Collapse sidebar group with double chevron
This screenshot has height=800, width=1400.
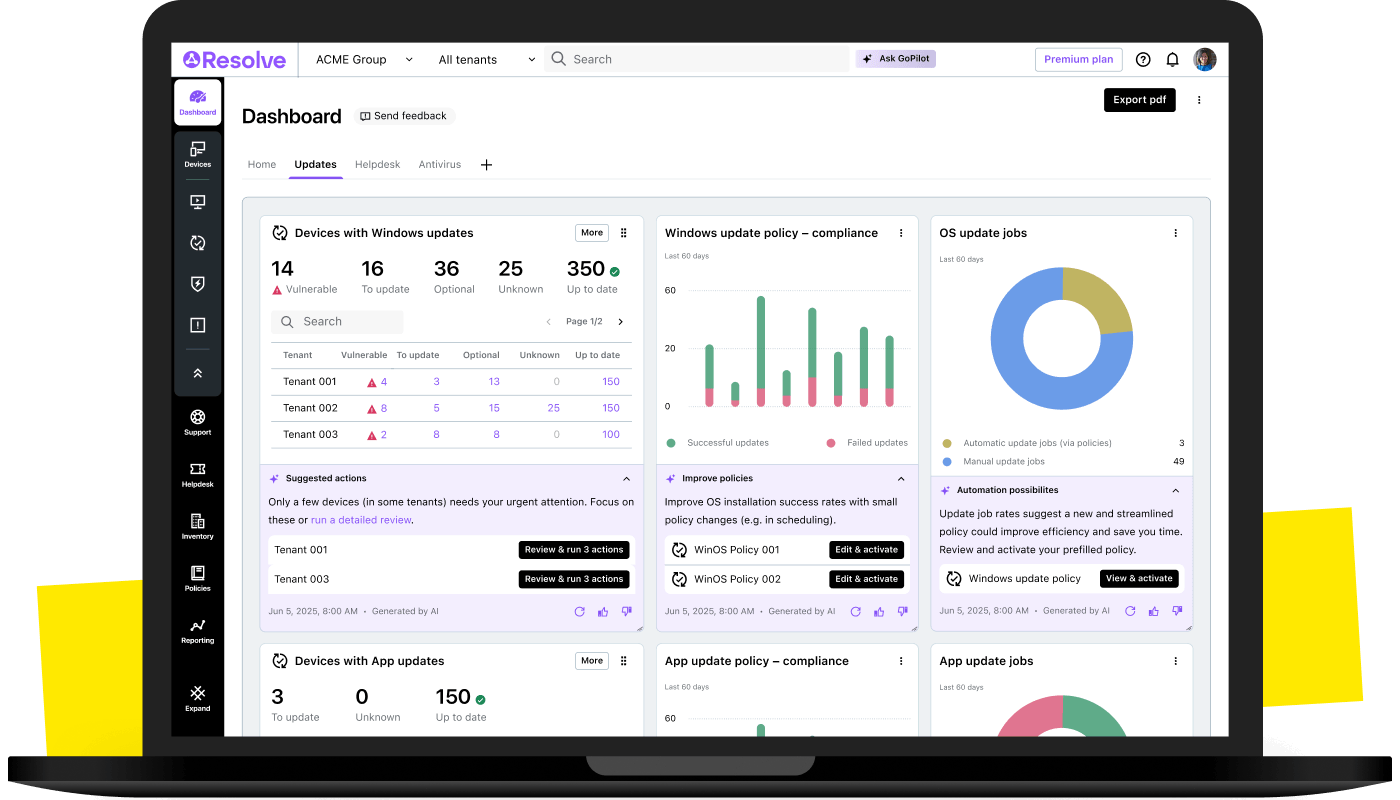tap(197, 373)
